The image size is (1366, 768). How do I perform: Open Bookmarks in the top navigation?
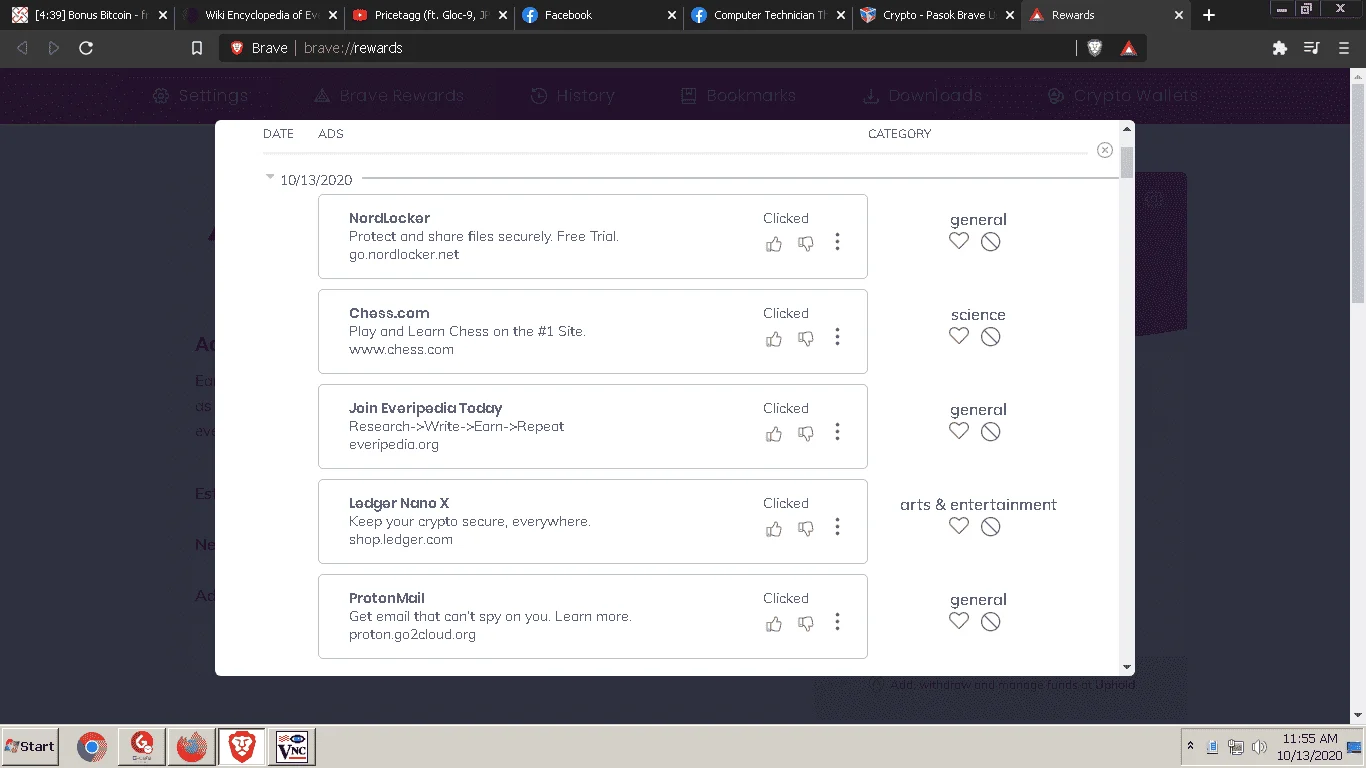point(738,96)
